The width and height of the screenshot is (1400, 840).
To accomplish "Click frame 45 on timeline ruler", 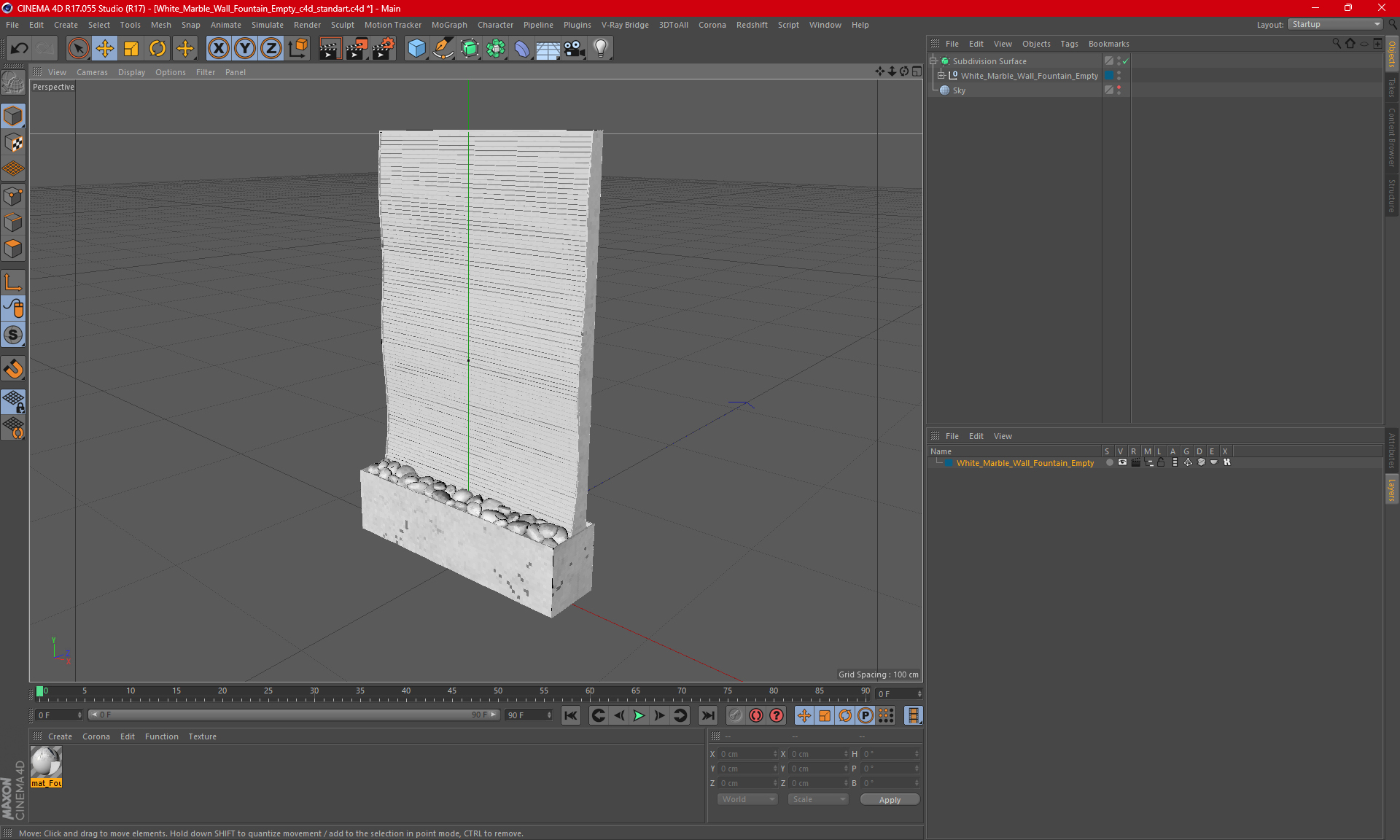I will 452,692.
